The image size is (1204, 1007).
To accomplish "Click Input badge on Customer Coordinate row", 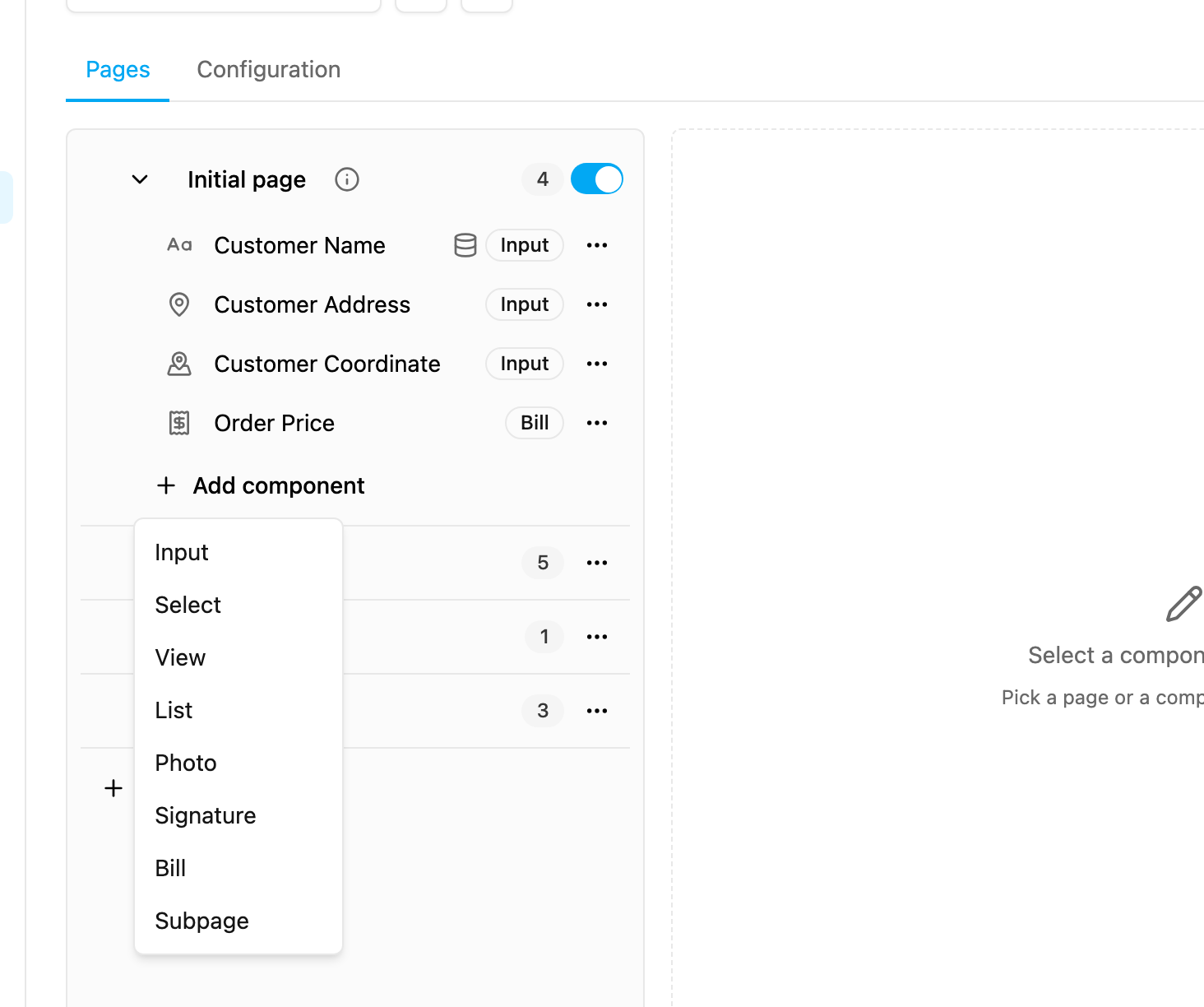I will click(525, 364).
